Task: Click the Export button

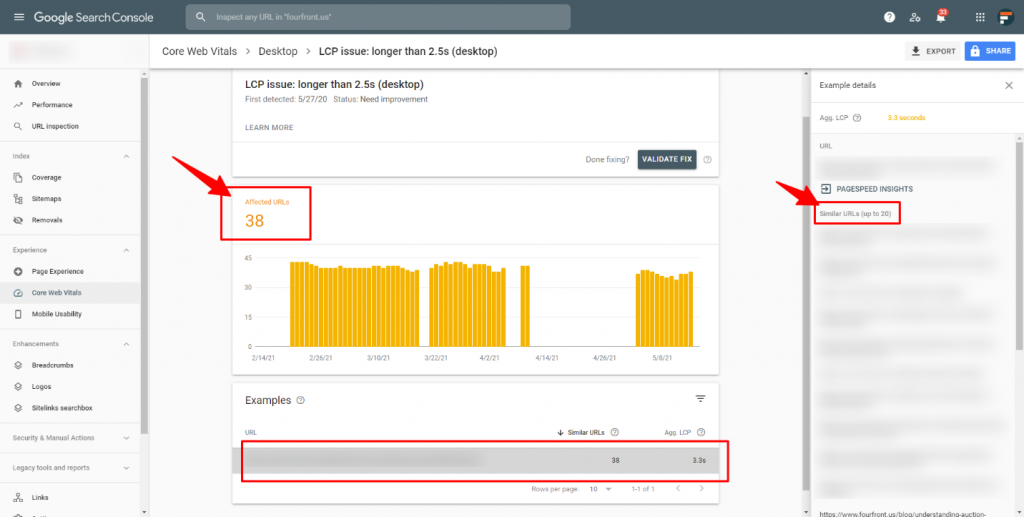Action: point(933,51)
